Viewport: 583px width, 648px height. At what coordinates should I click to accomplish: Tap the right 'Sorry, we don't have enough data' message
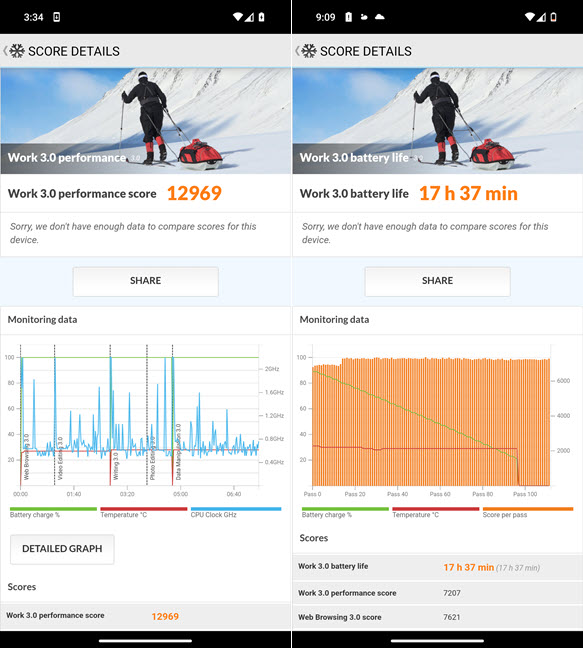click(x=425, y=233)
